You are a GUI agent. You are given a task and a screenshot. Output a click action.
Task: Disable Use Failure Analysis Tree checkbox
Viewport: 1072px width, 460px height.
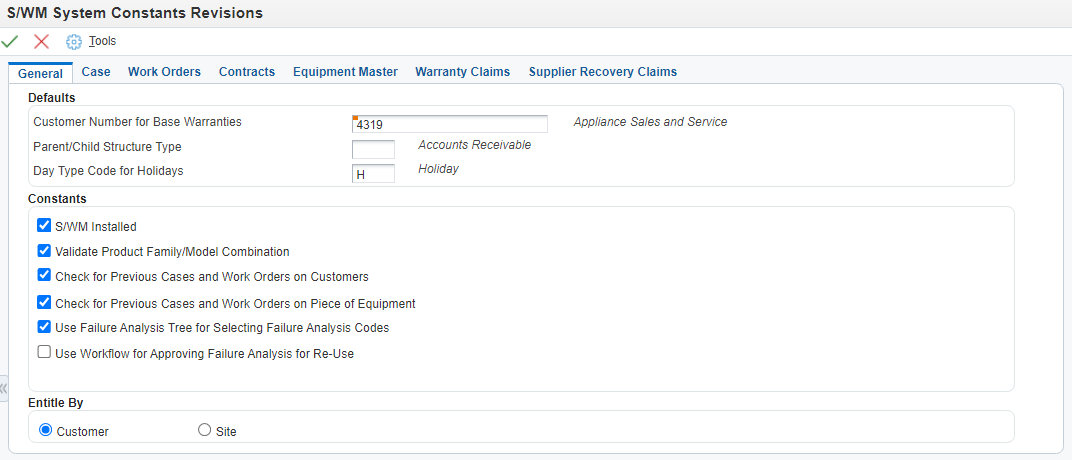click(44, 327)
